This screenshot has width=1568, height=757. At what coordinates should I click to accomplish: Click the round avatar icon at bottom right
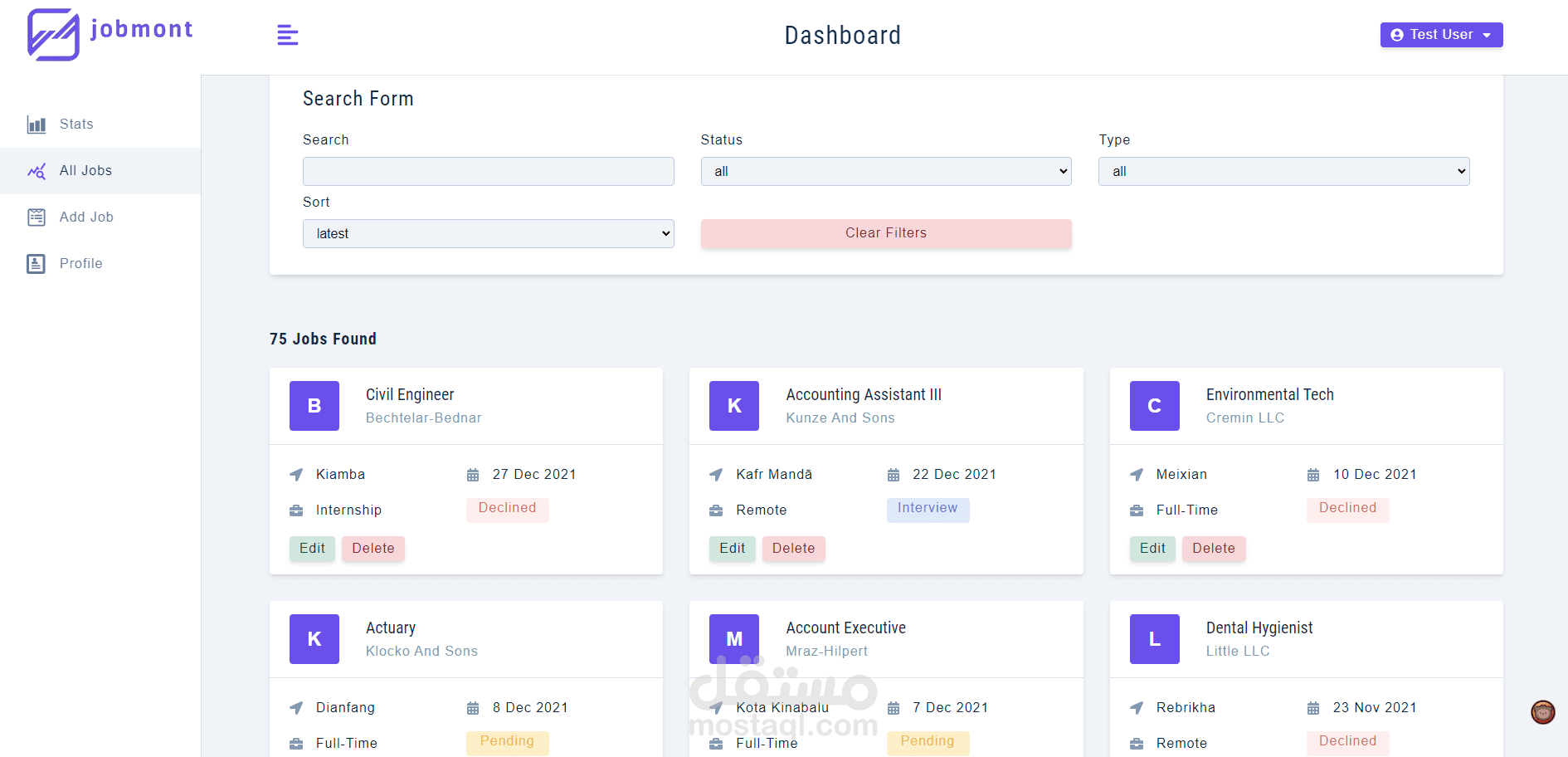pos(1543,712)
